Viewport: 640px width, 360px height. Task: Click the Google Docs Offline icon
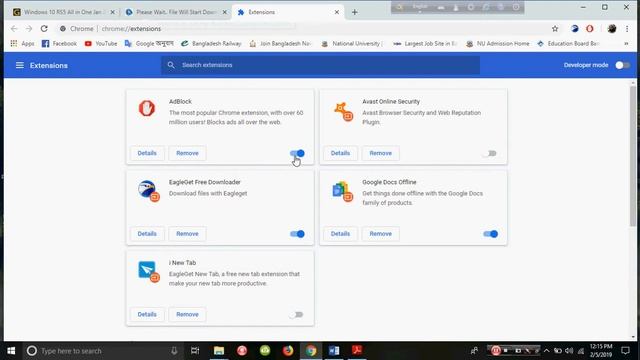342,191
